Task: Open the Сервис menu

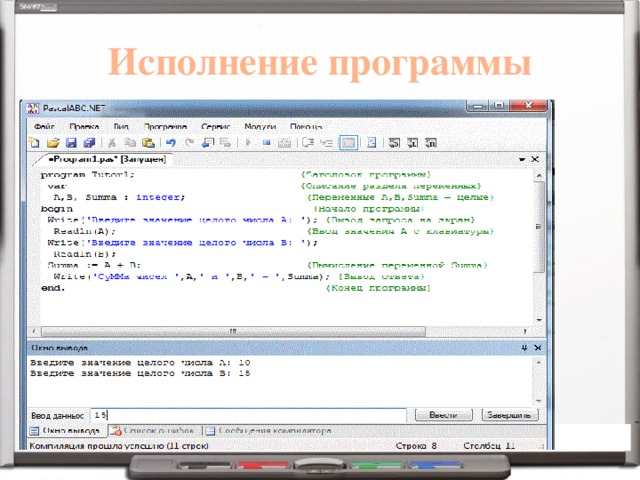Action: (x=216, y=127)
